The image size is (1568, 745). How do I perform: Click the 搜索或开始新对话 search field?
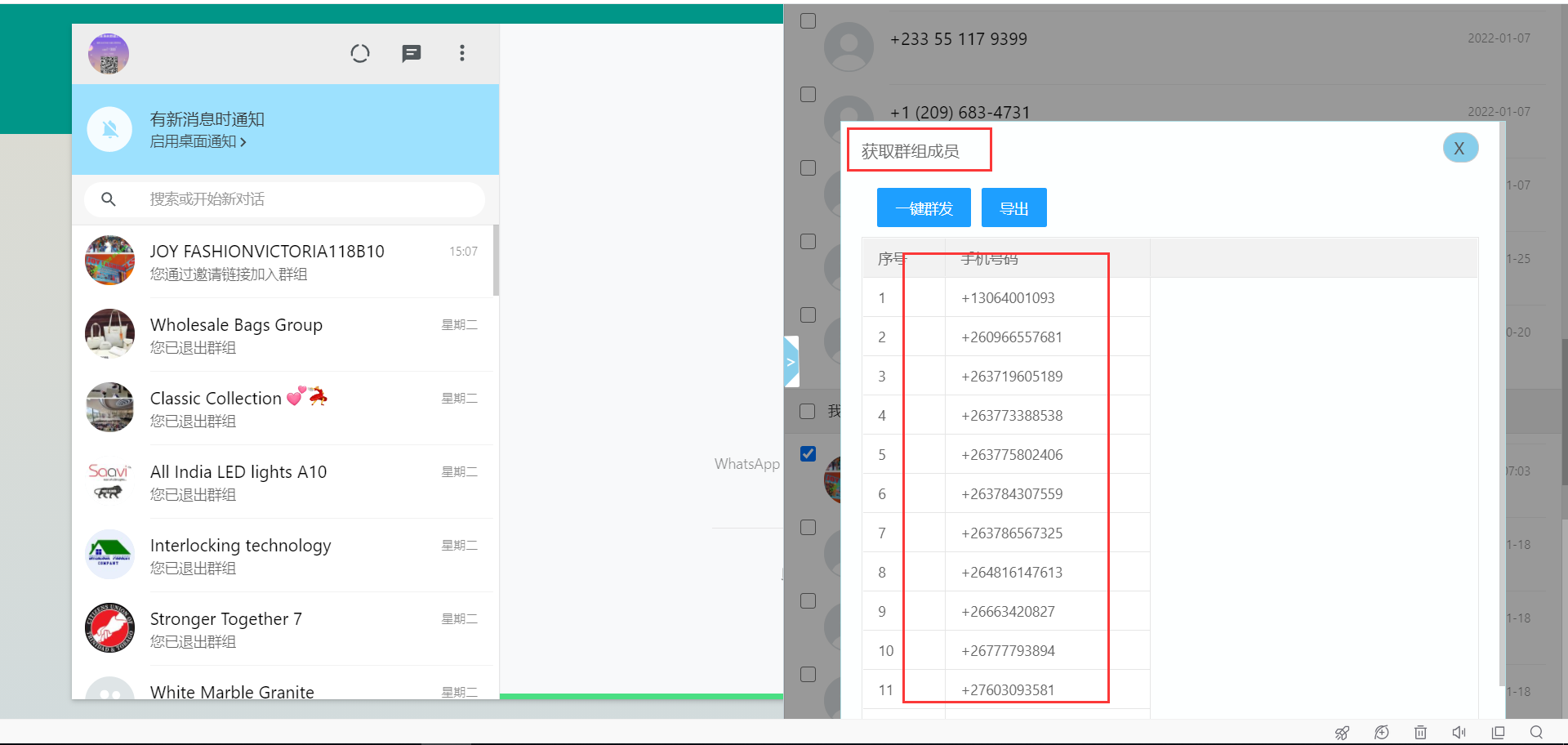coord(286,199)
